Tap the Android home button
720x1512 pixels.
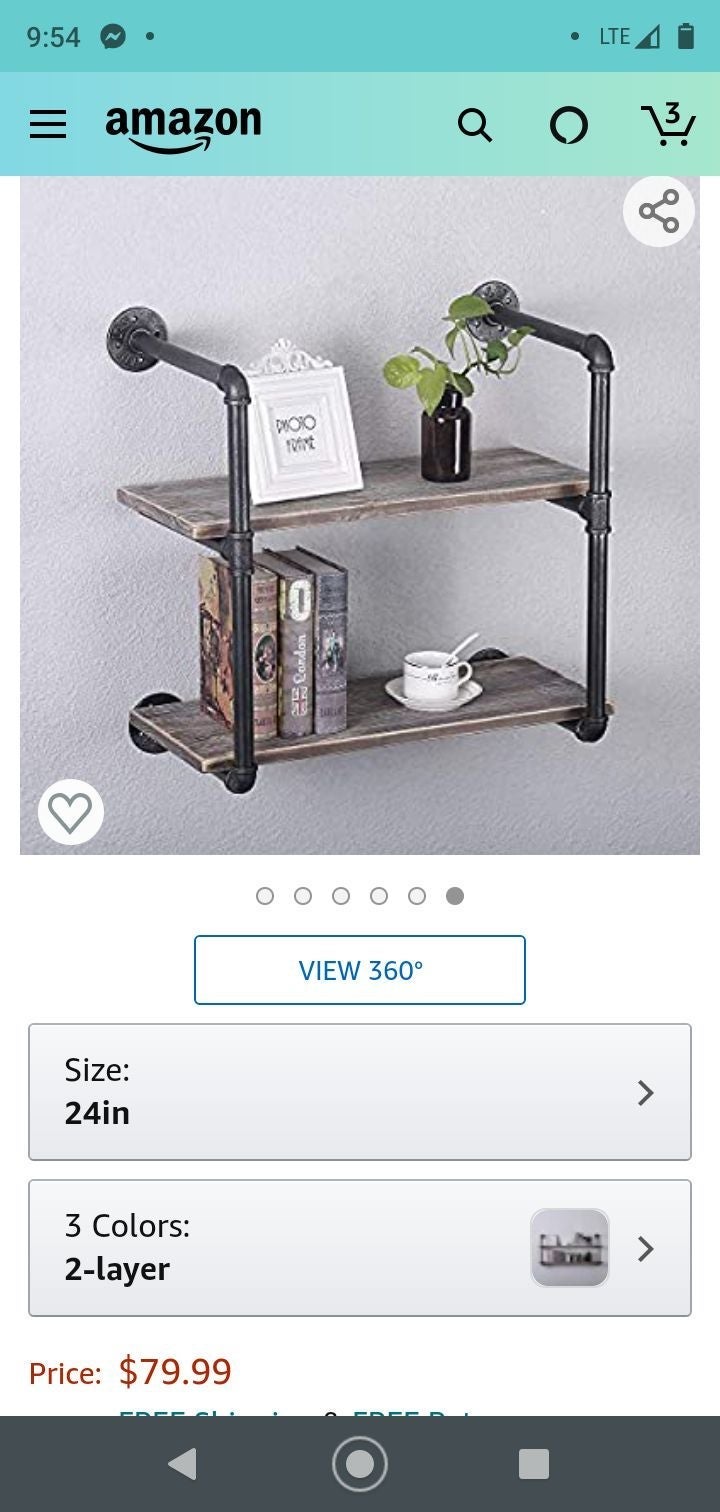(x=359, y=1464)
